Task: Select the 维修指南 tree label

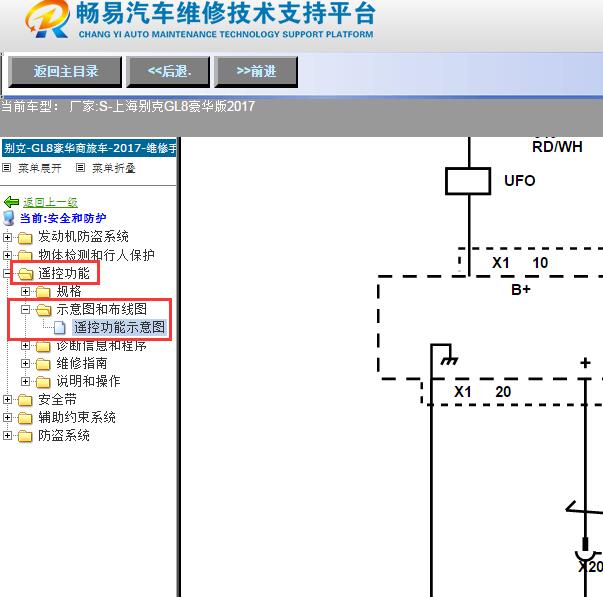Action: coord(82,363)
